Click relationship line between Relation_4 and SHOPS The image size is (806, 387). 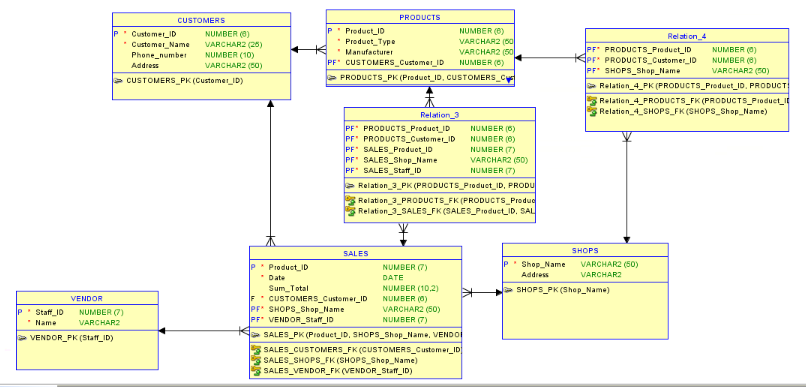626,188
